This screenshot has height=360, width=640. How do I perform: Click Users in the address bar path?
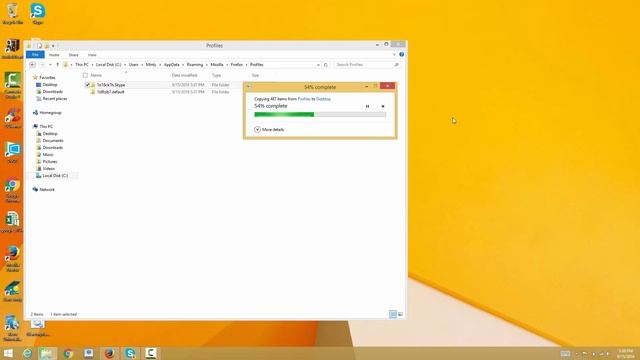(x=133, y=65)
